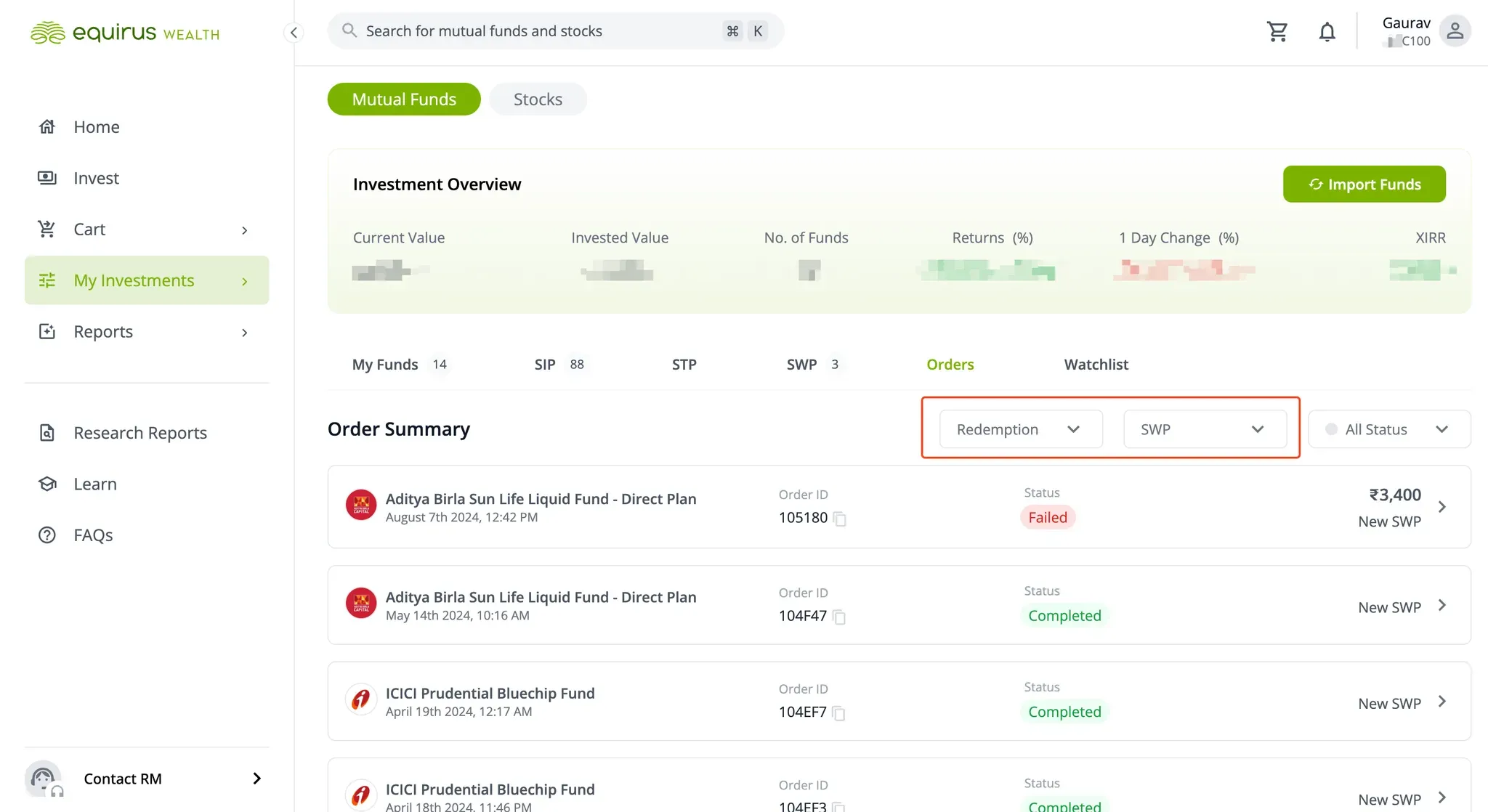Click the My Investments sliders icon

(47, 280)
